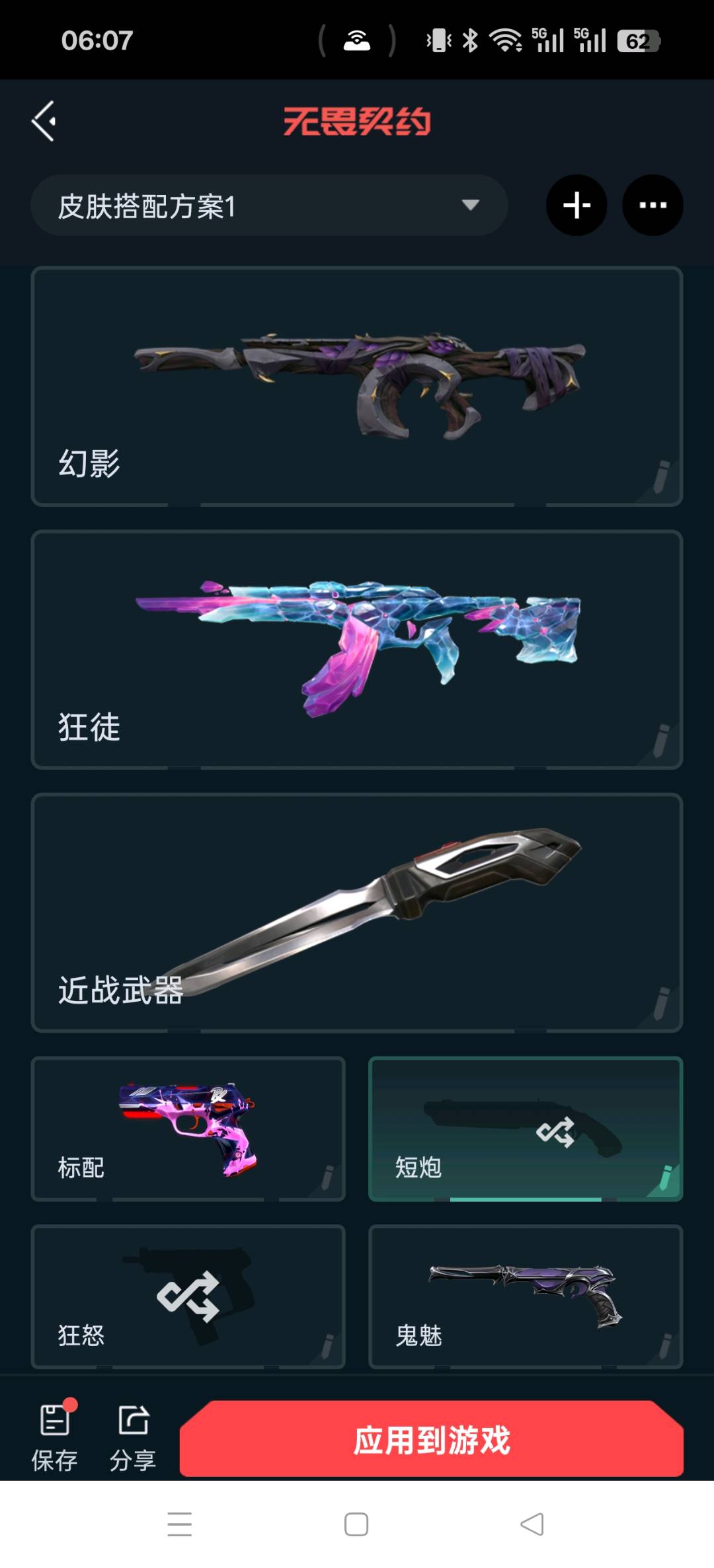Click the dropdown arrow beside 皮肤搭配方案1
Screen dimensions: 714x1568
click(x=470, y=205)
